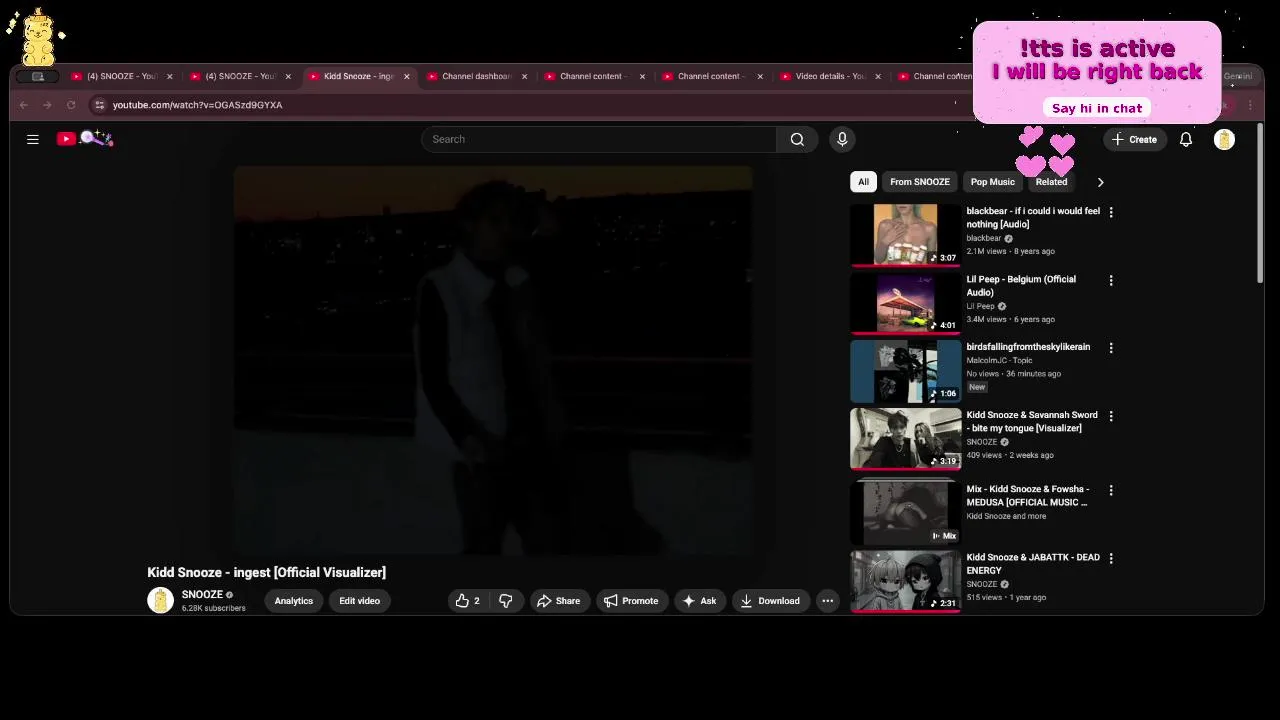Activate voice search microphone
Viewport: 1280px width, 720px height.
pyautogui.click(x=842, y=139)
